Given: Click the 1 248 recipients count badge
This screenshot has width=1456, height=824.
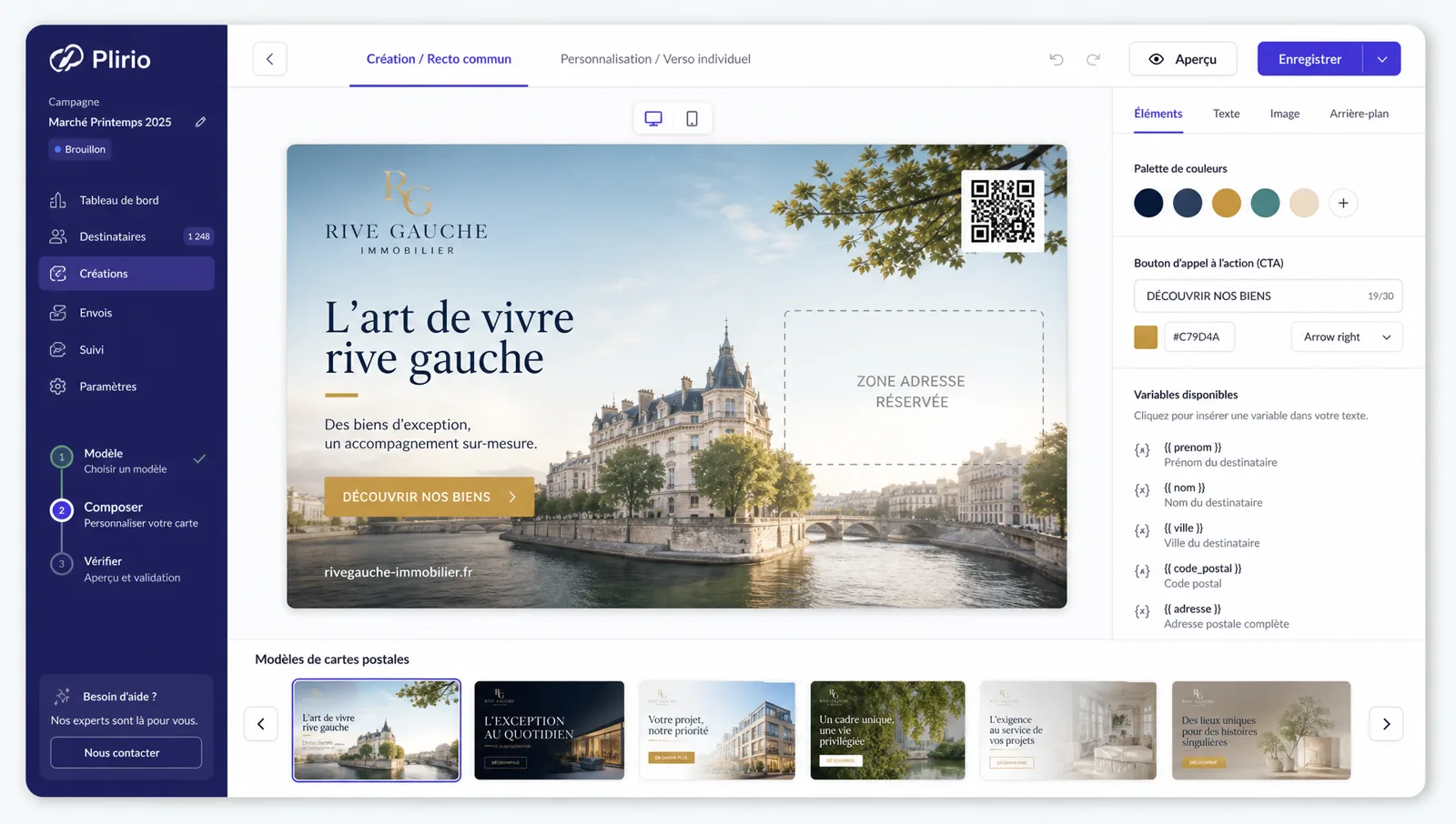Looking at the screenshot, I should pos(198,236).
